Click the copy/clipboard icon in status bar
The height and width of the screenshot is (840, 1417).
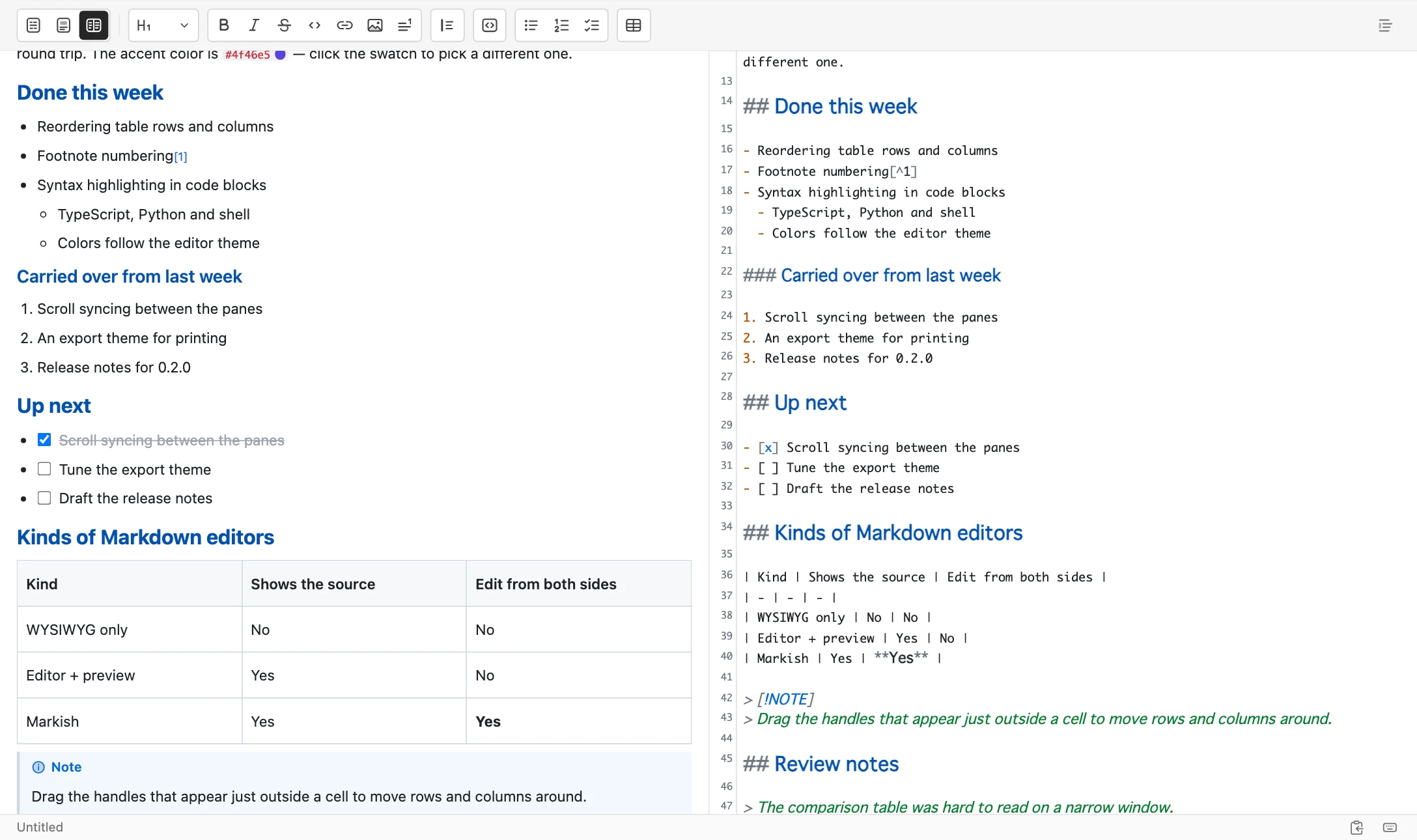pyautogui.click(x=1356, y=828)
